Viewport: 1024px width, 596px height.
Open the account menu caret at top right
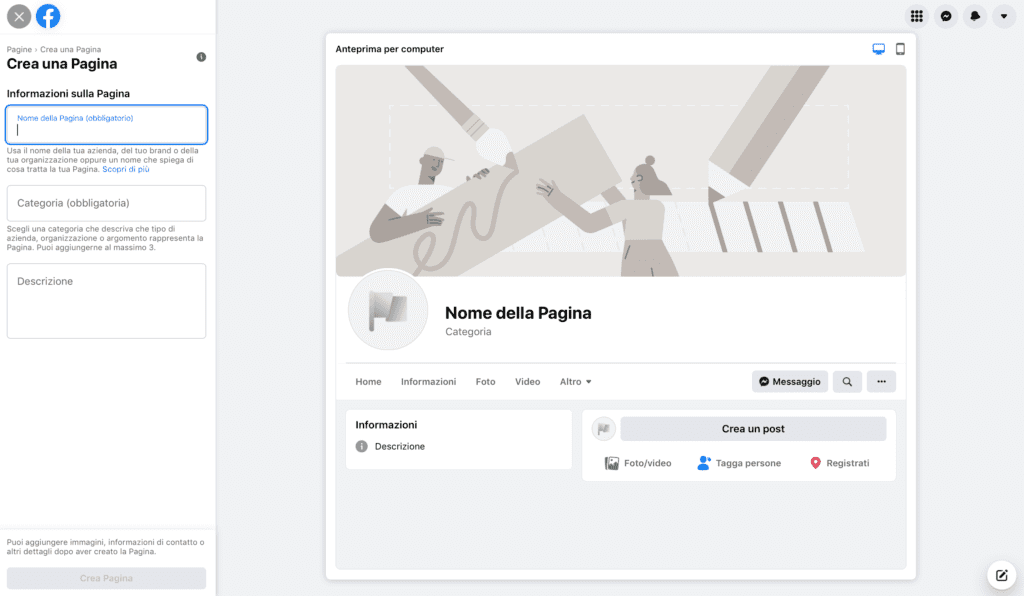[1004, 16]
